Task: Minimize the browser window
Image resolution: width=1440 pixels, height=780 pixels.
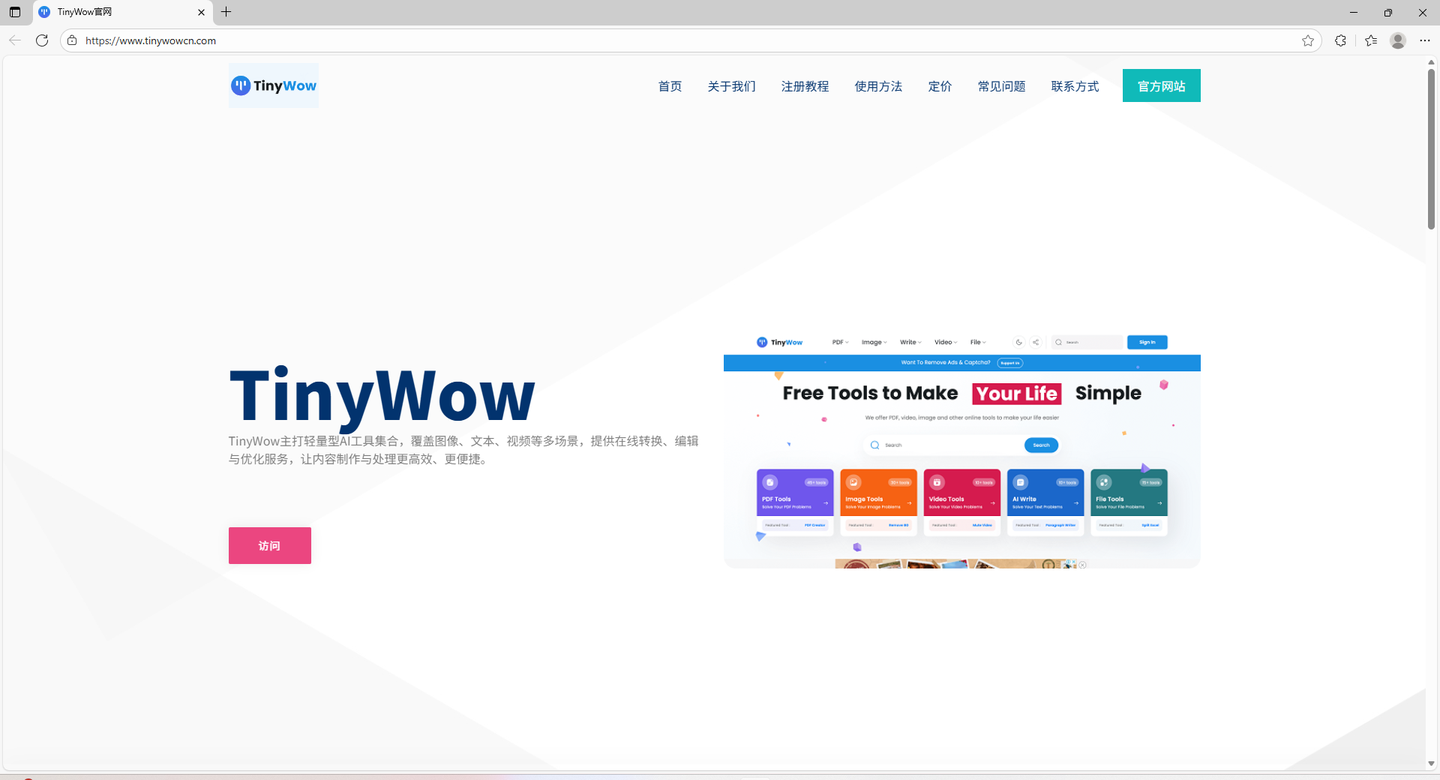Action: point(1354,12)
